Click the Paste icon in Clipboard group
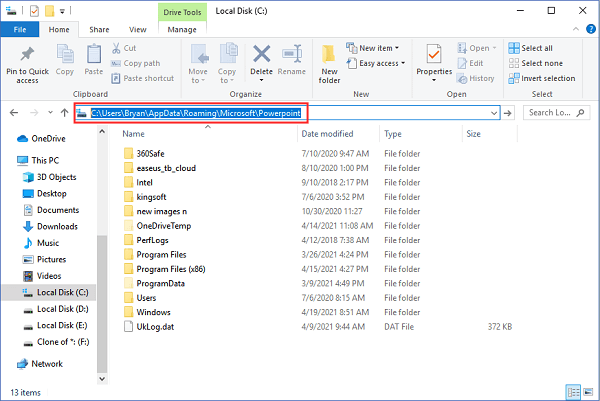The image size is (600, 401). click(94, 60)
